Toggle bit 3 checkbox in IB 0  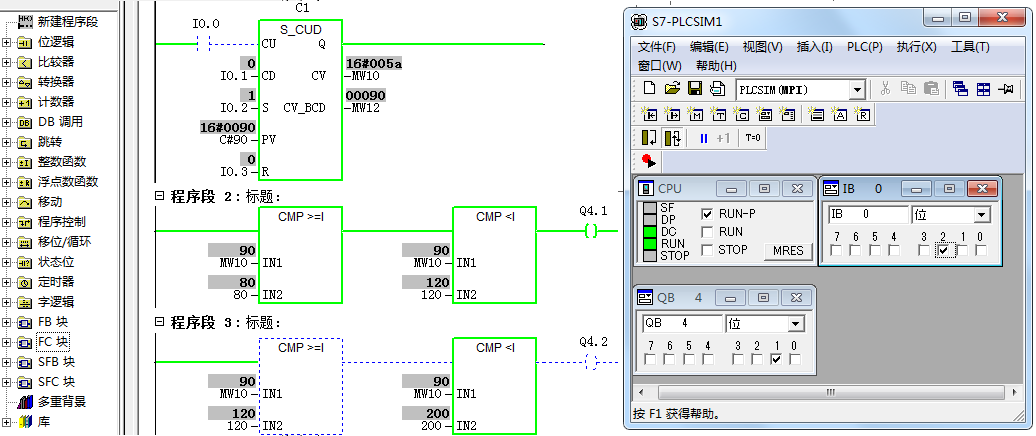tap(924, 250)
